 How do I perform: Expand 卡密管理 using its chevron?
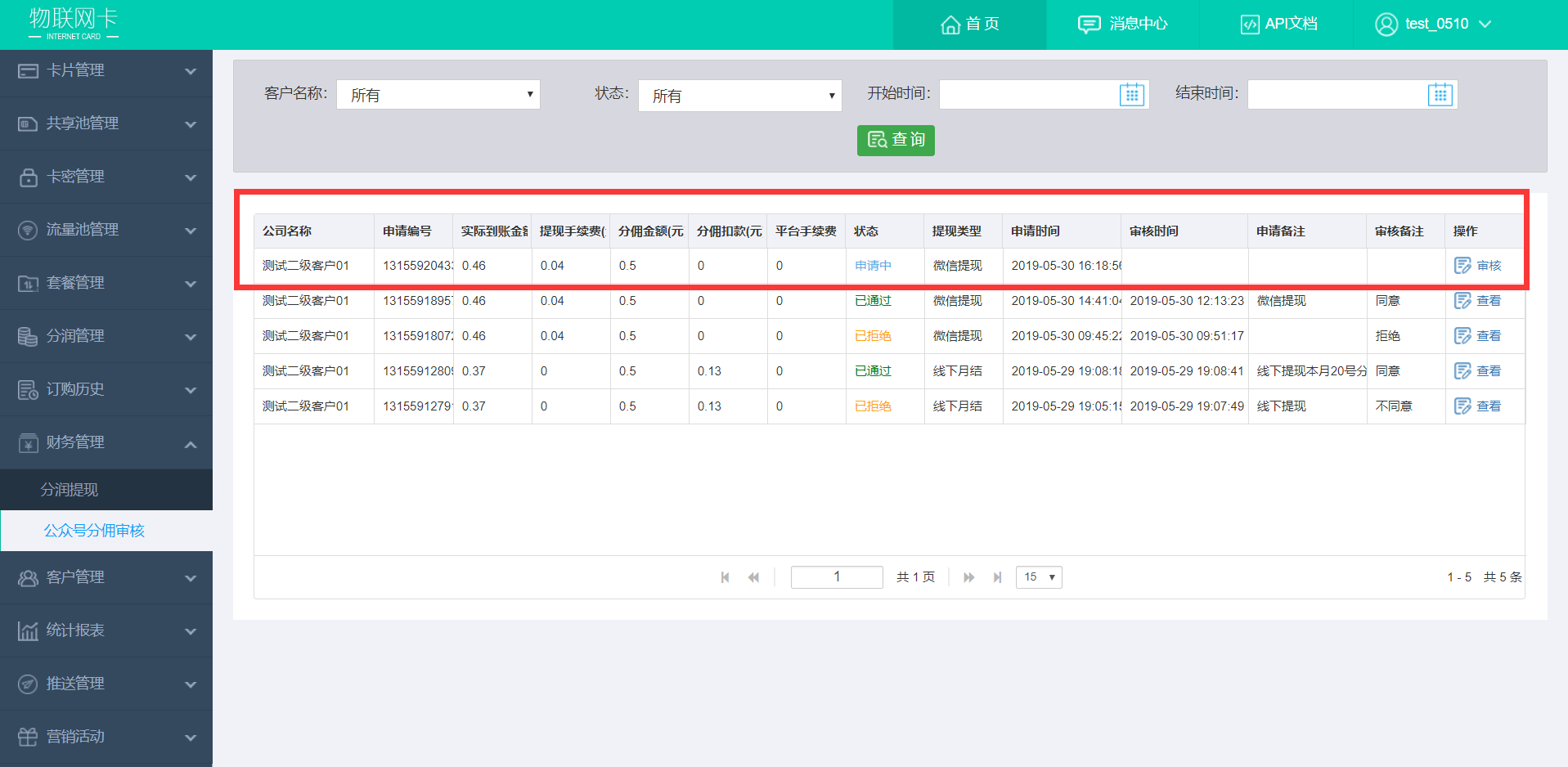191,178
